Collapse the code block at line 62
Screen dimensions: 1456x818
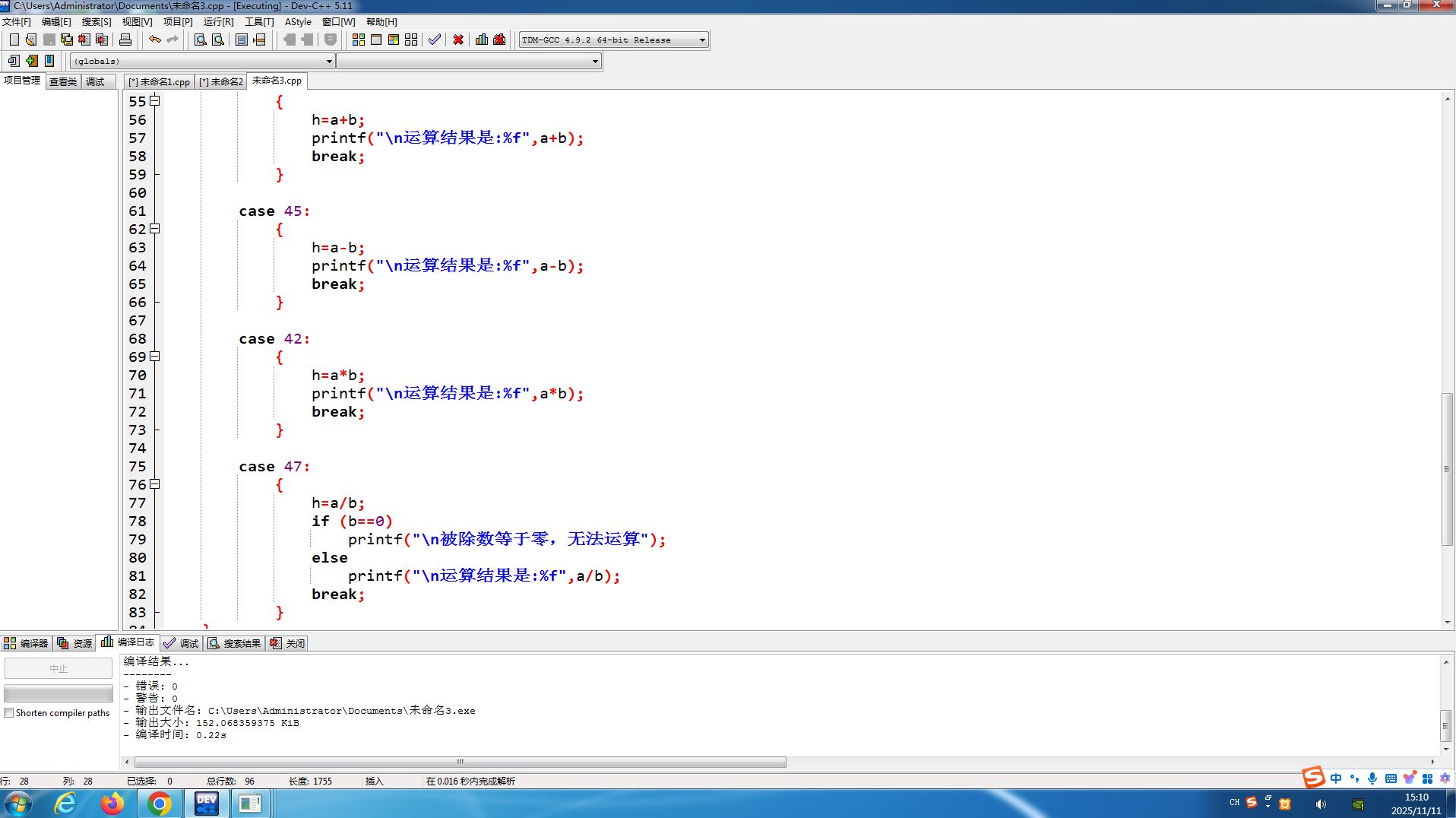[x=155, y=228]
